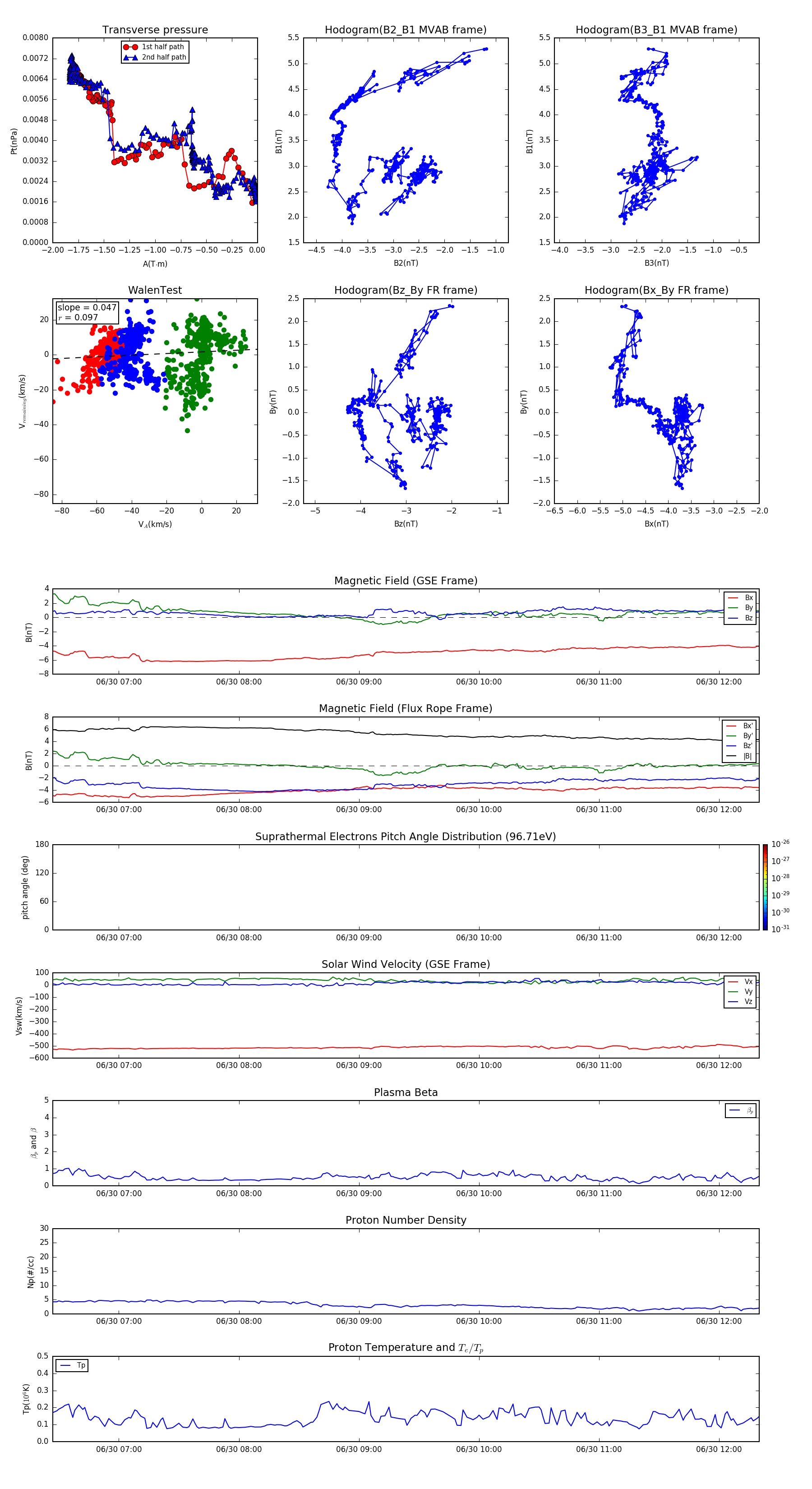Click the "Transverse pressure" plot title
Image resolution: width=812 pixels, height=1489 pixels.
click(x=155, y=29)
